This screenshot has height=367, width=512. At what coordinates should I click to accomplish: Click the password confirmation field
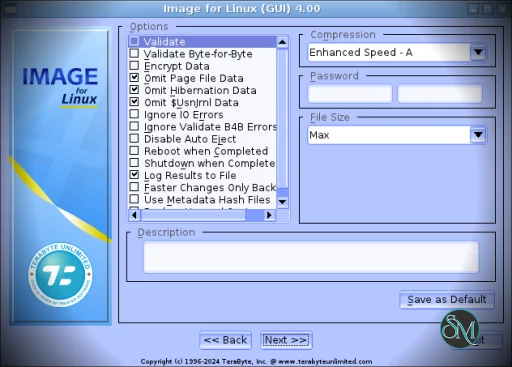pyautogui.click(x=440, y=94)
